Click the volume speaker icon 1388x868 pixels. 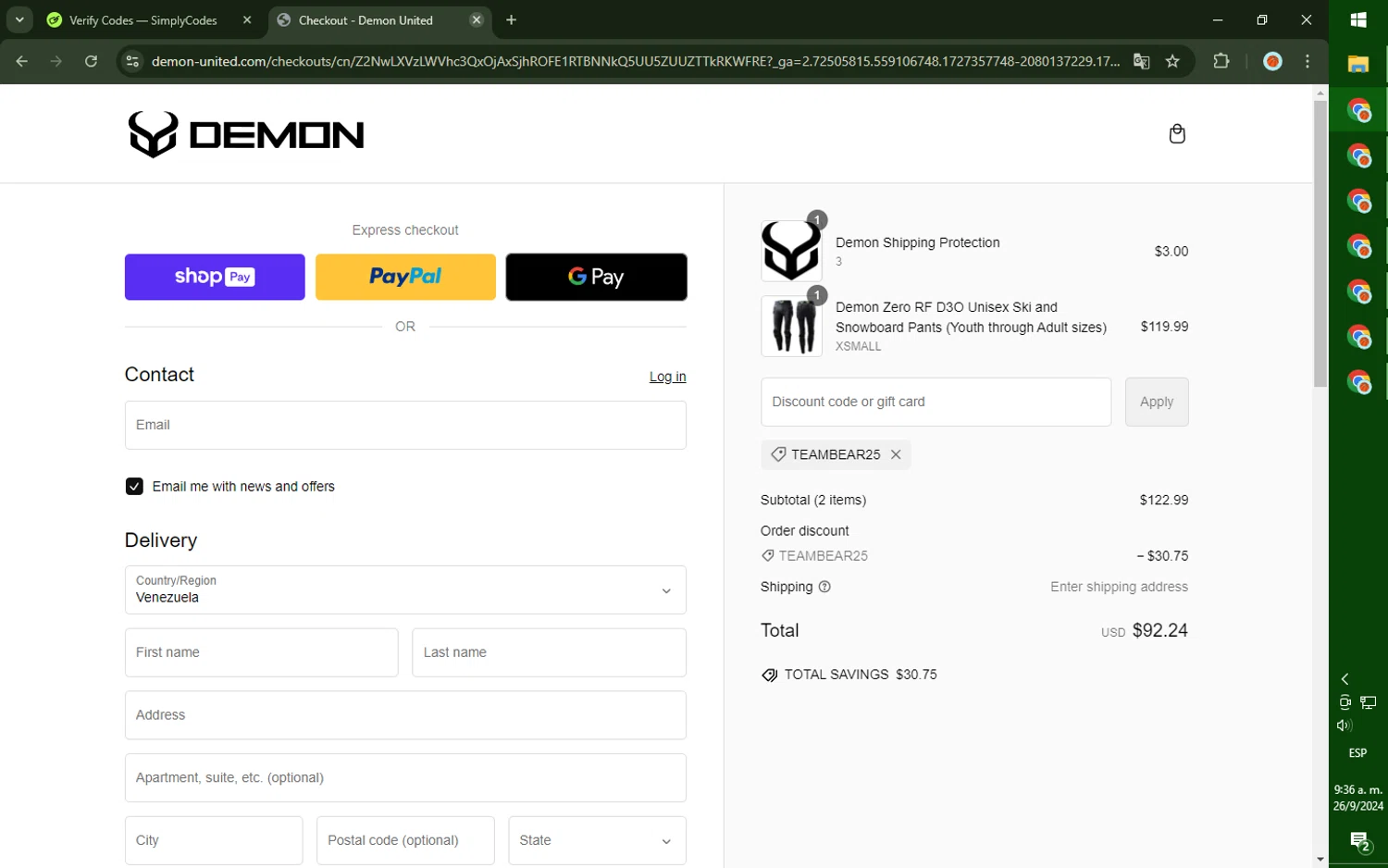pyautogui.click(x=1345, y=725)
